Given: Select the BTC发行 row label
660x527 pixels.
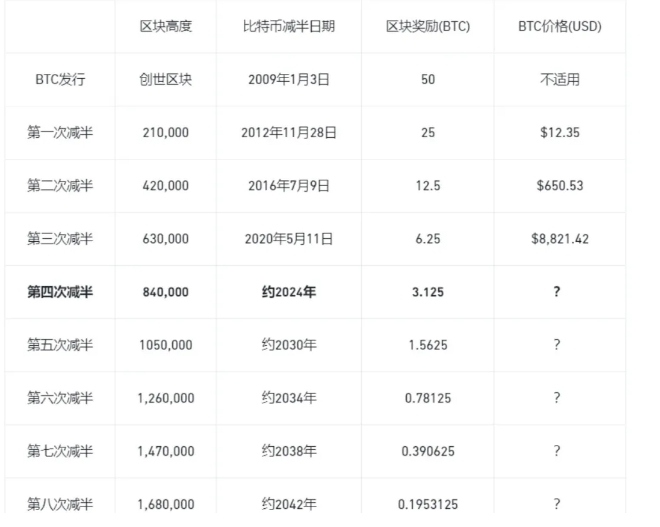Looking at the screenshot, I should [60, 80].
